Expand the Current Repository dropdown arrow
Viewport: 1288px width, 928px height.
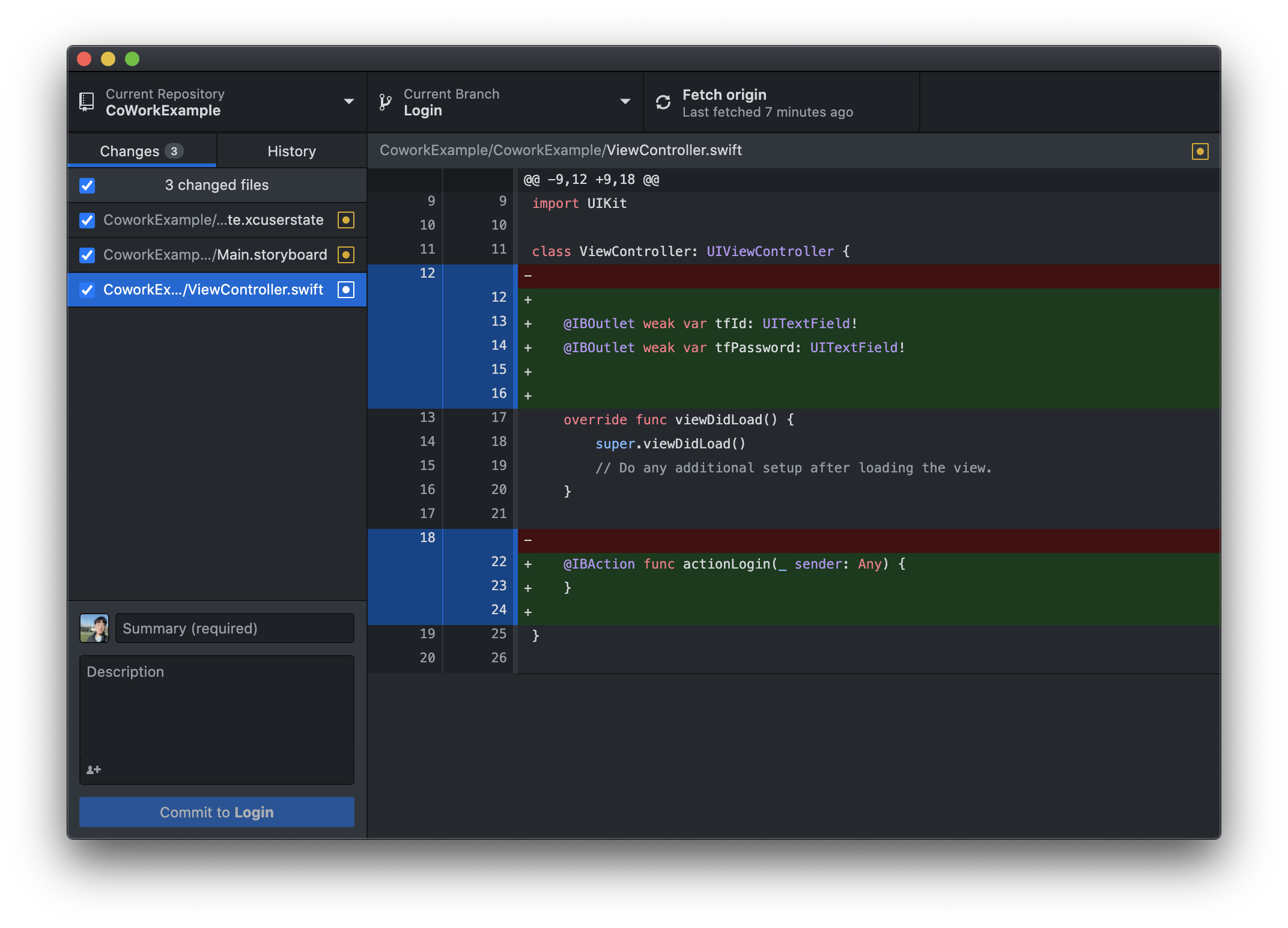coord(348,102)
